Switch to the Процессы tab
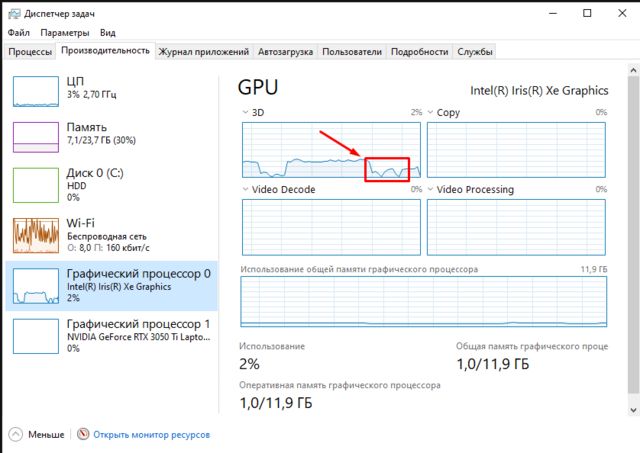The image size is (640, 453). (30, 51)
